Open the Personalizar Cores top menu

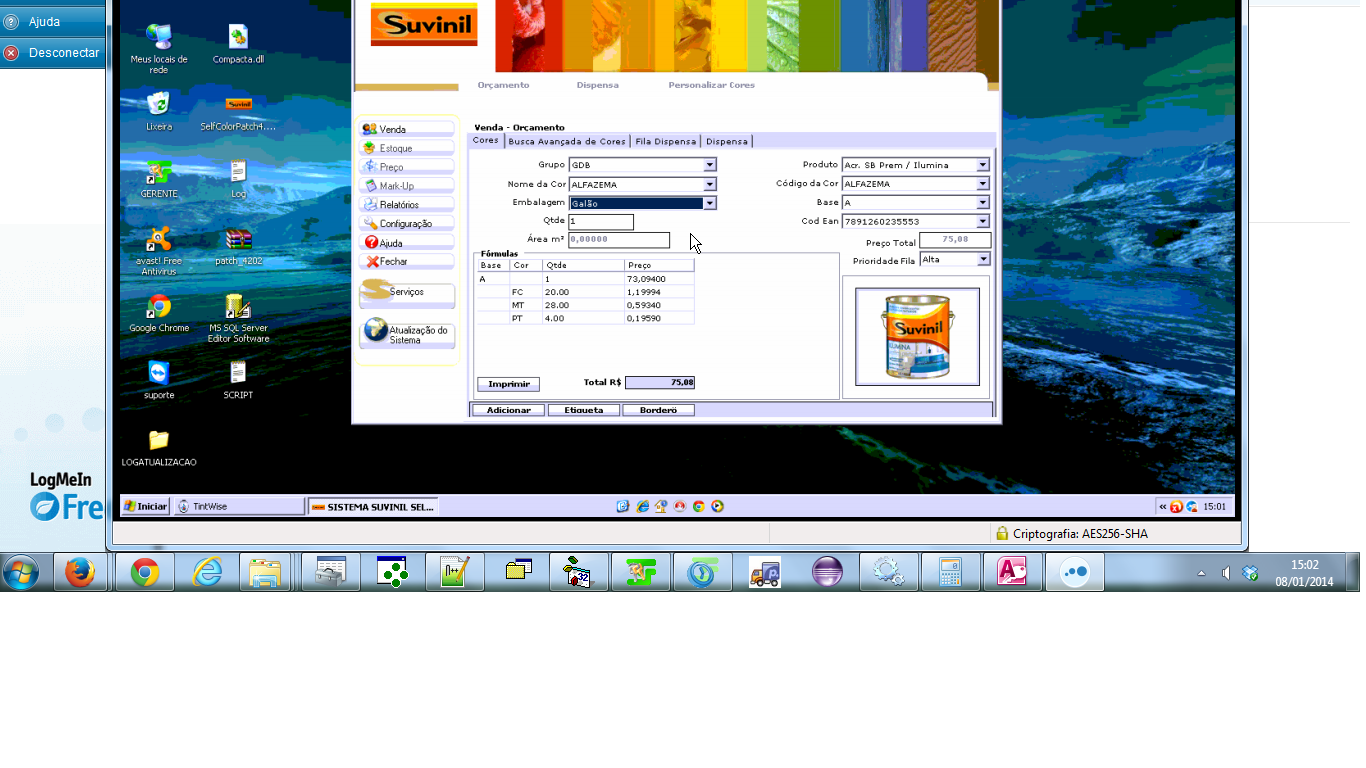pyautogui.click(x=712, y=85)
